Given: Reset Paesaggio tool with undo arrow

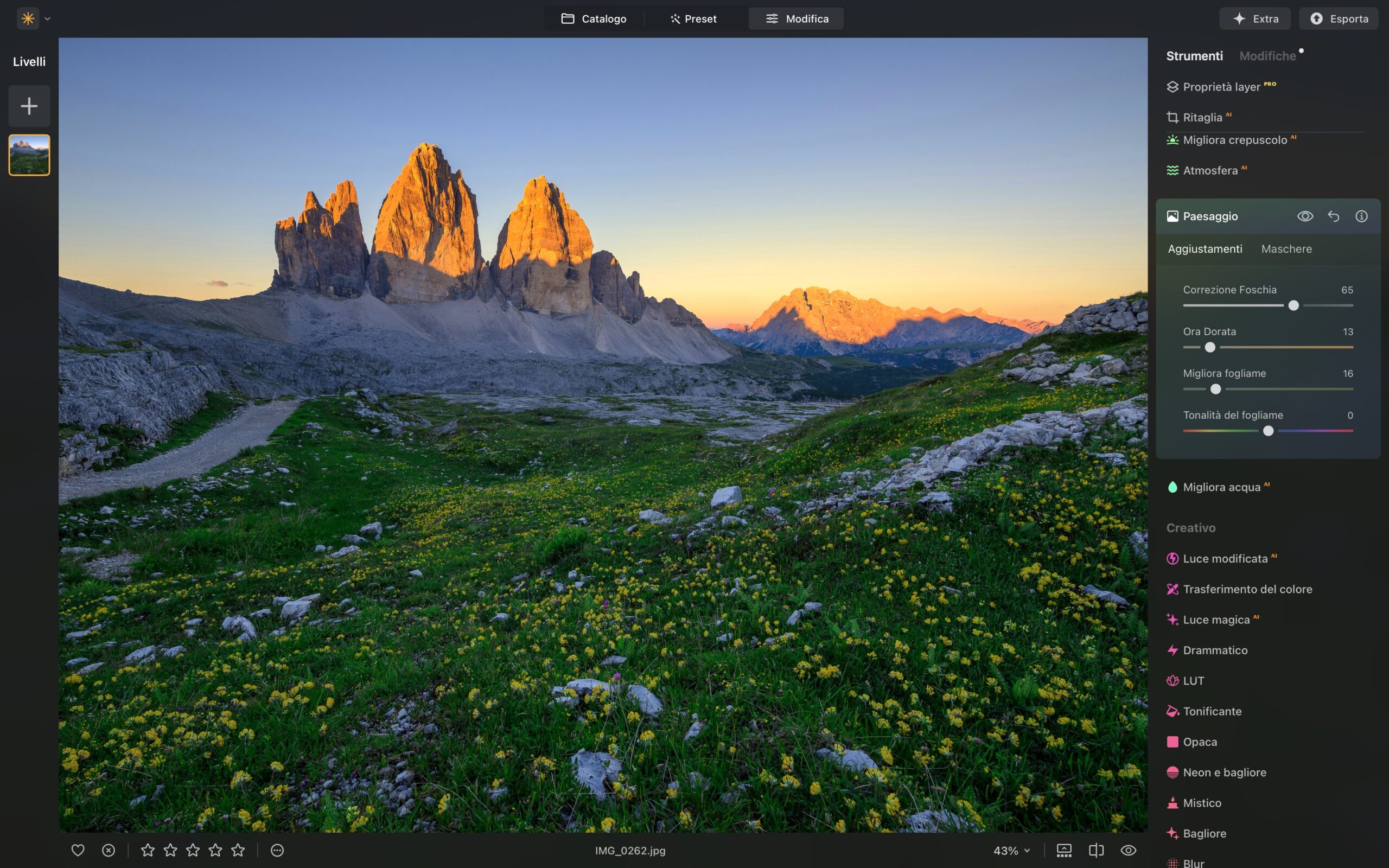Looking at the screenshot, I should [1333, 216].
